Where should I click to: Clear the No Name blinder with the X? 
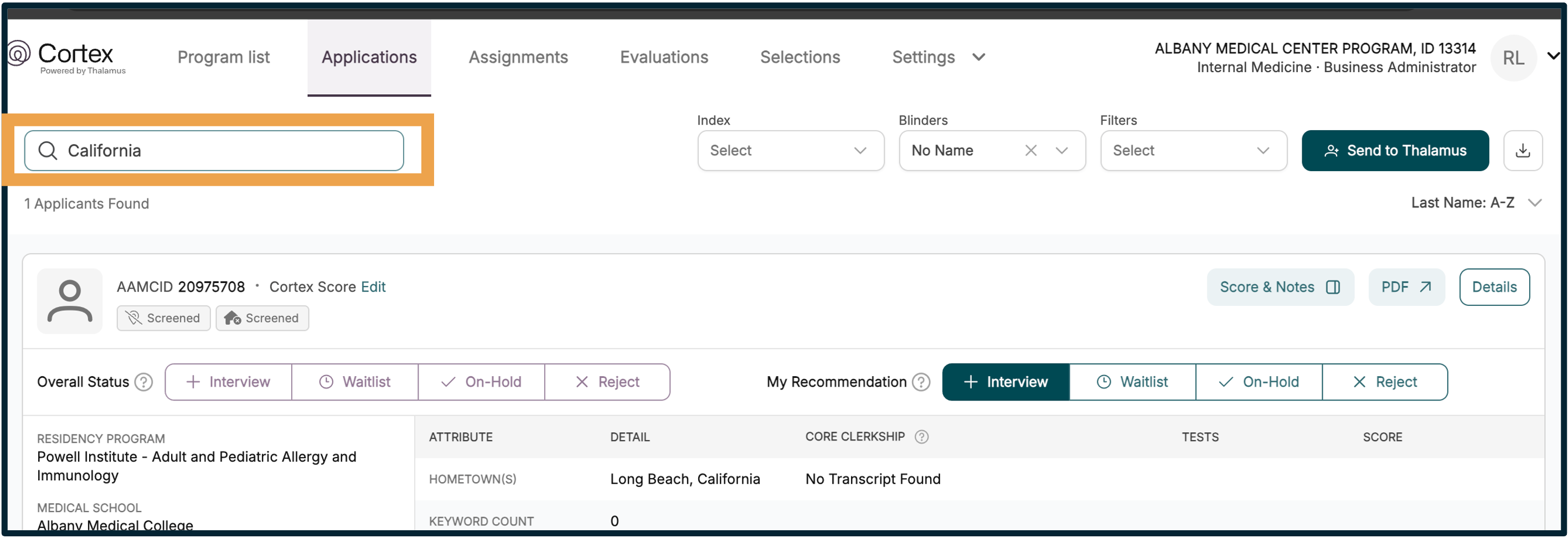pyautogui.click(x=1030, y=151)
